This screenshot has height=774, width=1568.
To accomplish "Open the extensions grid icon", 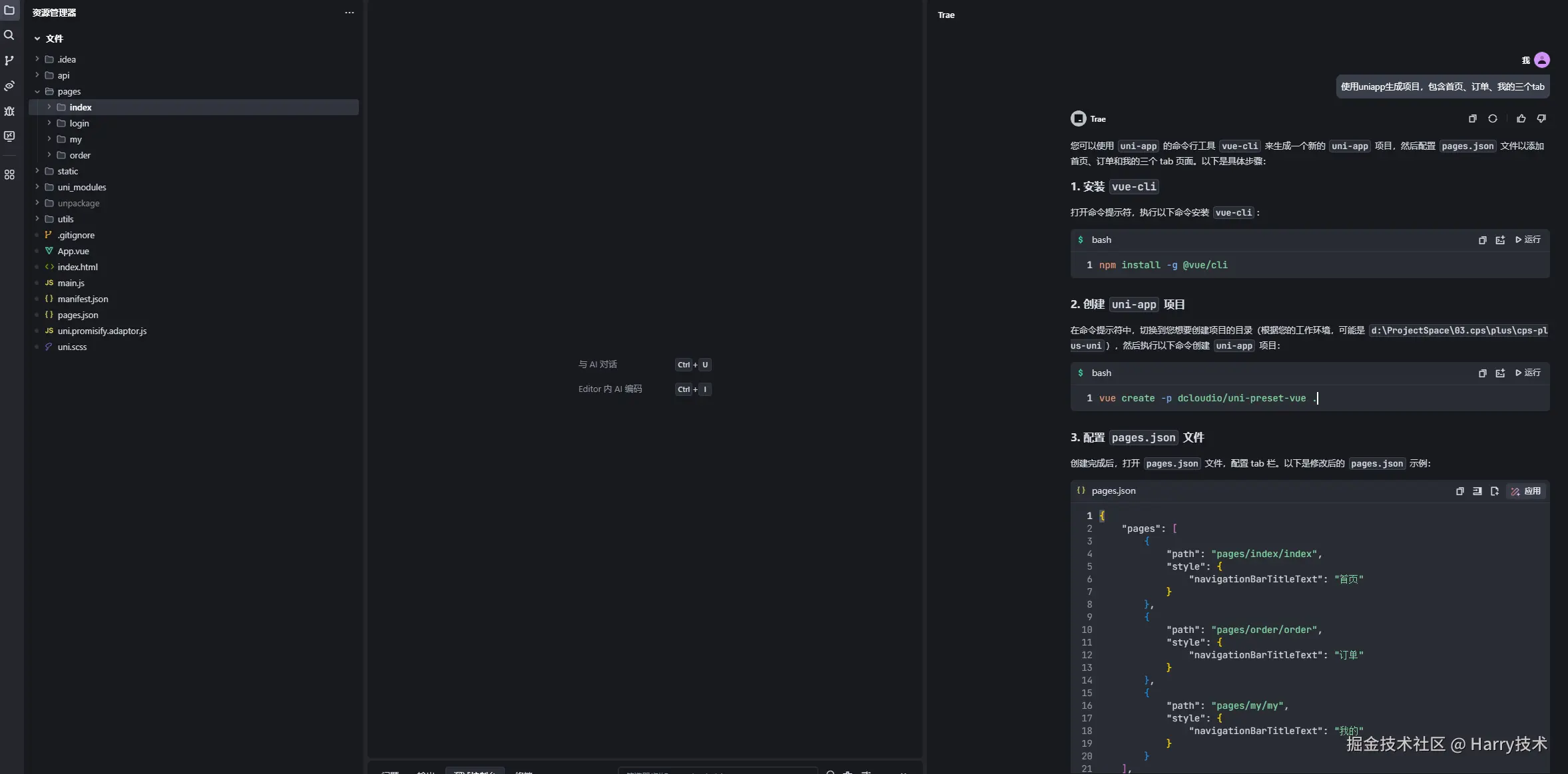I will click(x=9, y=174).
